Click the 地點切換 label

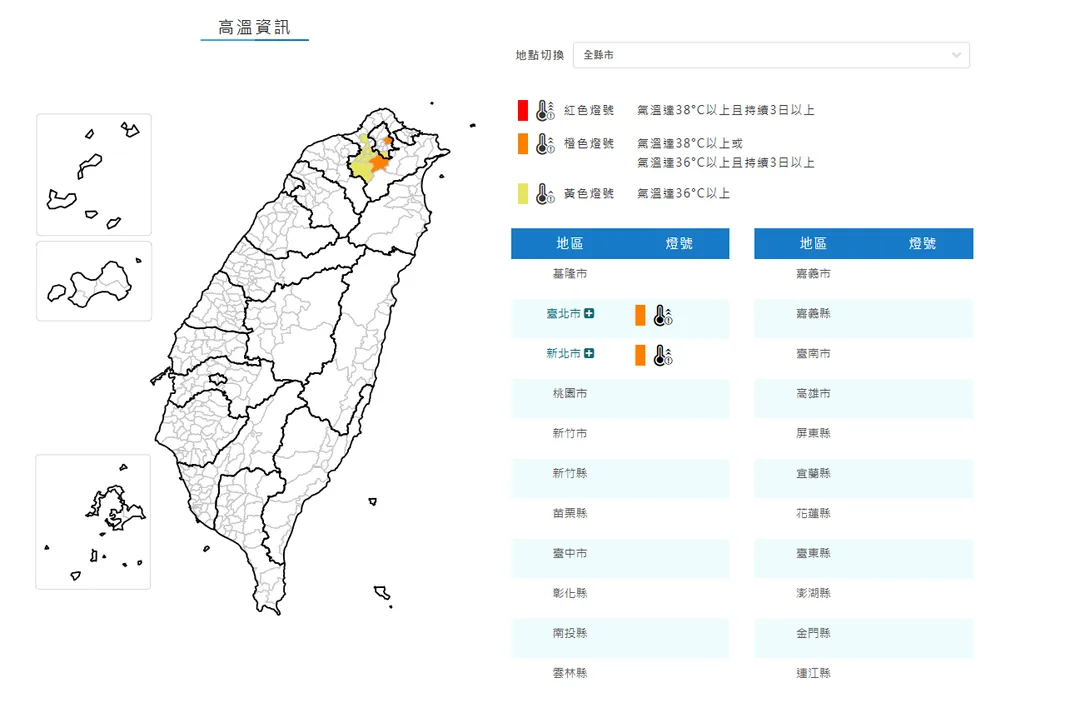pos(539,55)
